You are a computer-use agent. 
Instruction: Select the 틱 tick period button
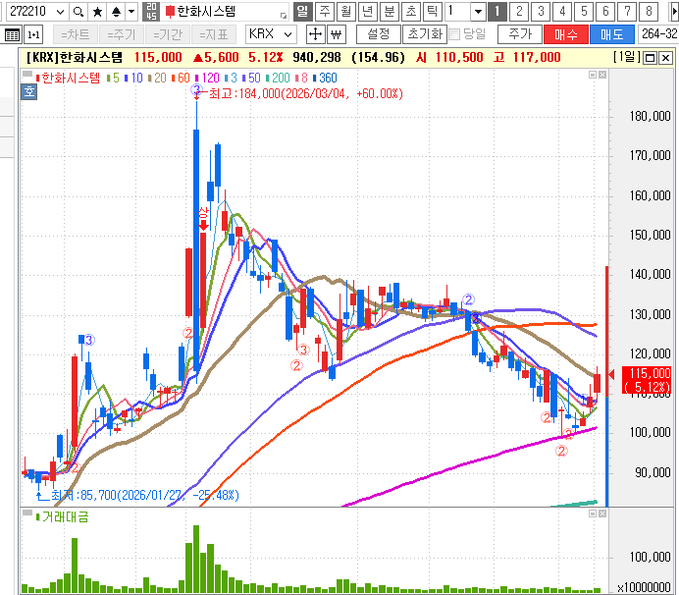coord(433,11)
